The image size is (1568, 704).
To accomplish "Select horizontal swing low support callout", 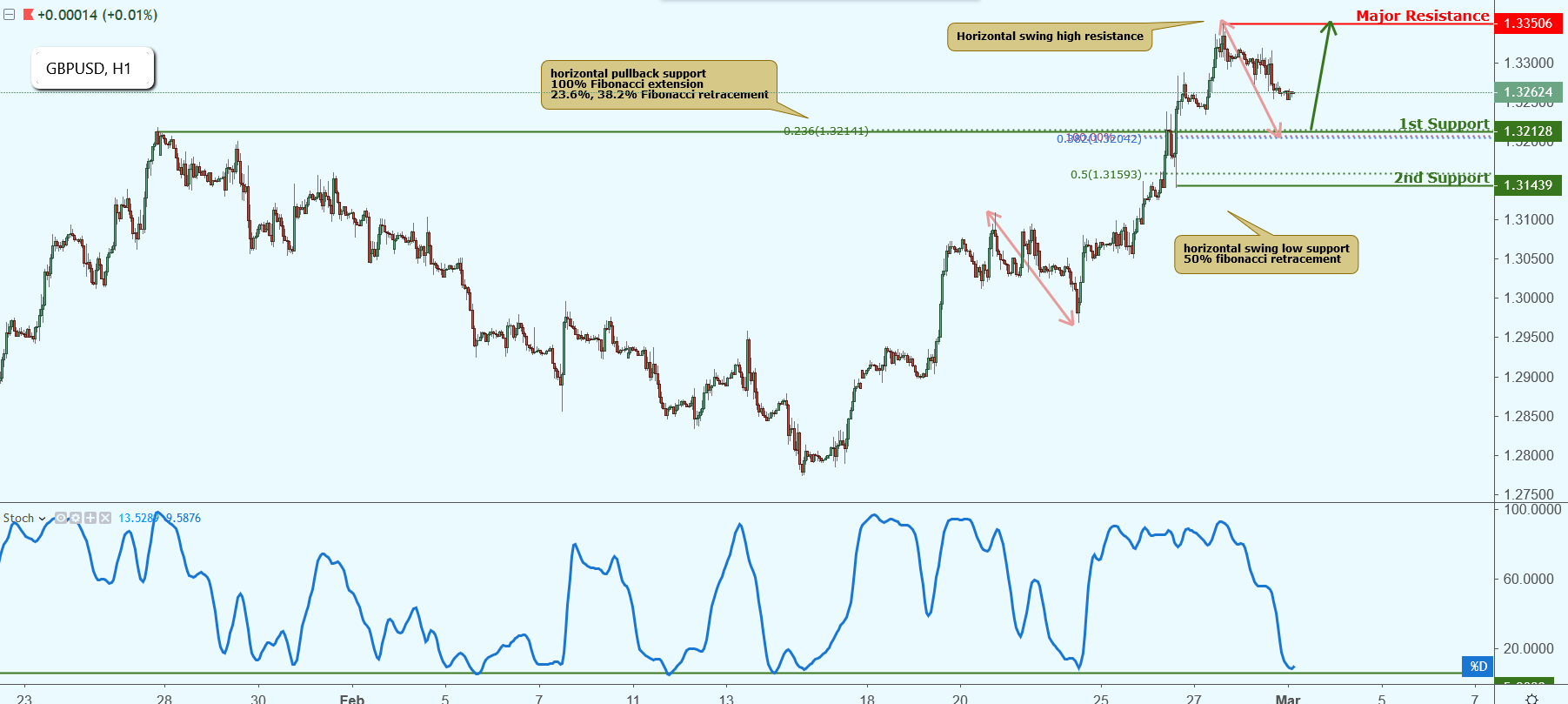I will click(1266, 254).
